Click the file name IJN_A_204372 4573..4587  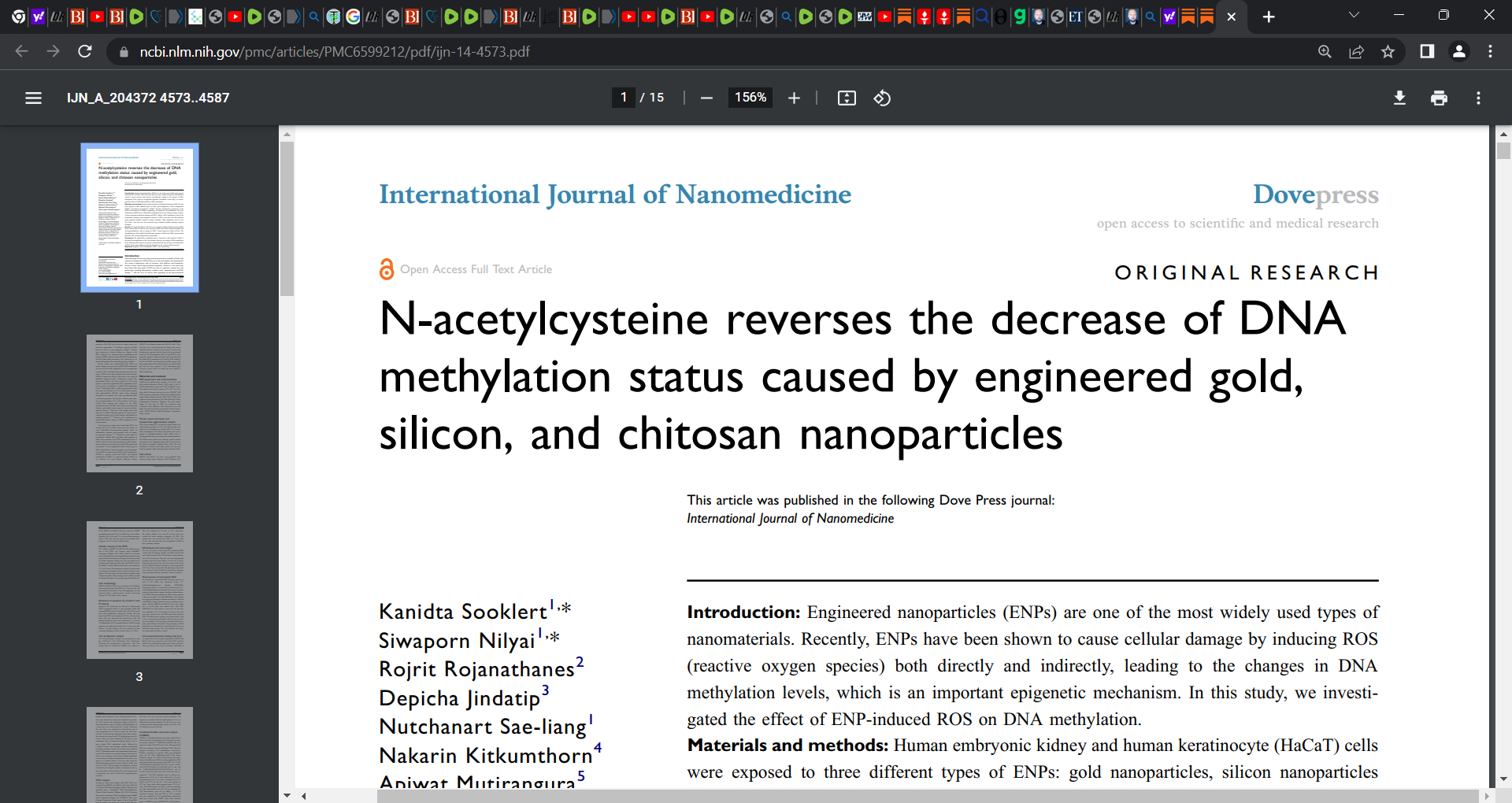(x=148, y=98)
